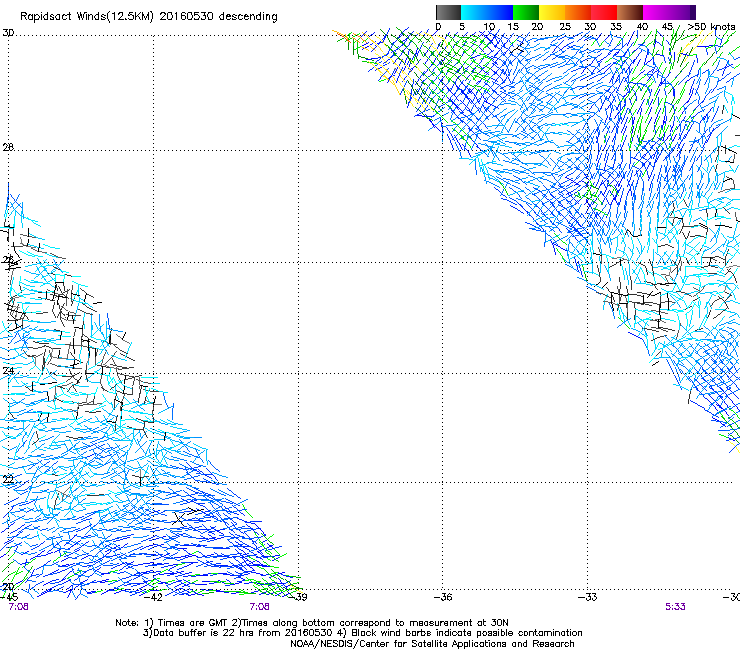Click the '25' legend scale label
740x650 pixels.
(x=564, y=26)
